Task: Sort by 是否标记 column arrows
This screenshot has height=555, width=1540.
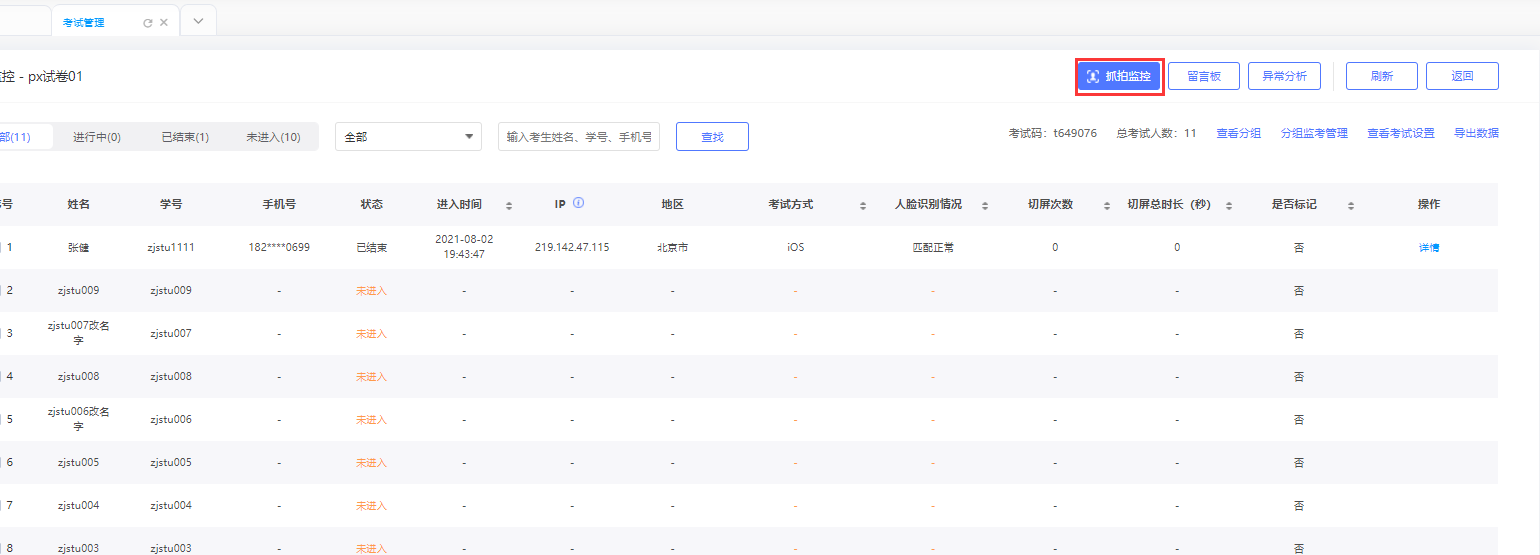Action: tap(1351, 205)
